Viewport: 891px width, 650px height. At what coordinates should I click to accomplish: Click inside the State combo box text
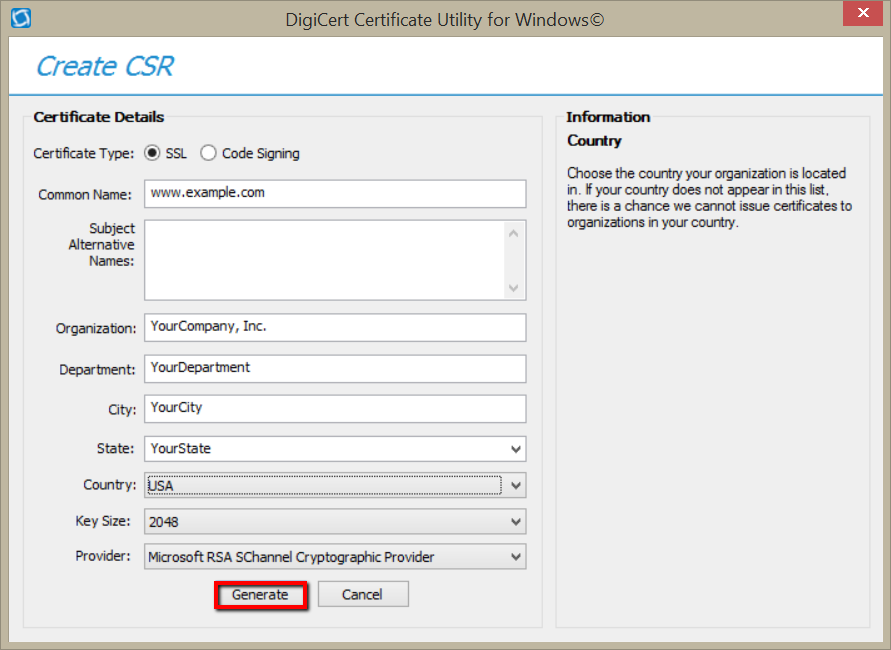[x=320, y=449]
